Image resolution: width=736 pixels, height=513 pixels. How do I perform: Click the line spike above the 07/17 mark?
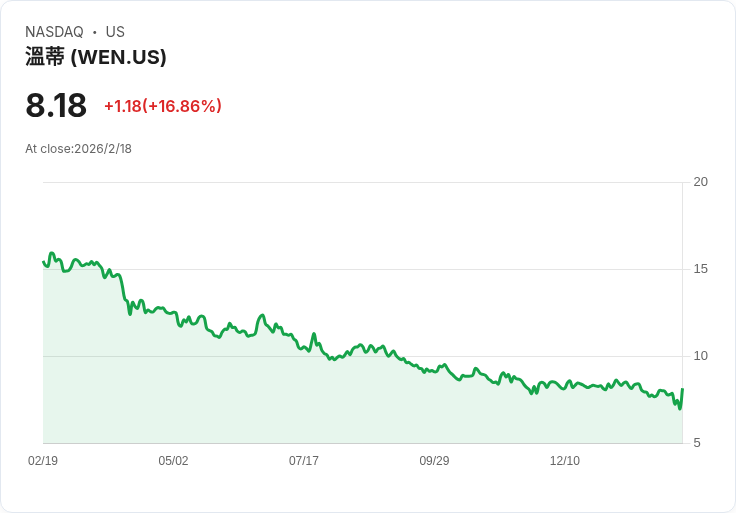click(x=314, y=334)
